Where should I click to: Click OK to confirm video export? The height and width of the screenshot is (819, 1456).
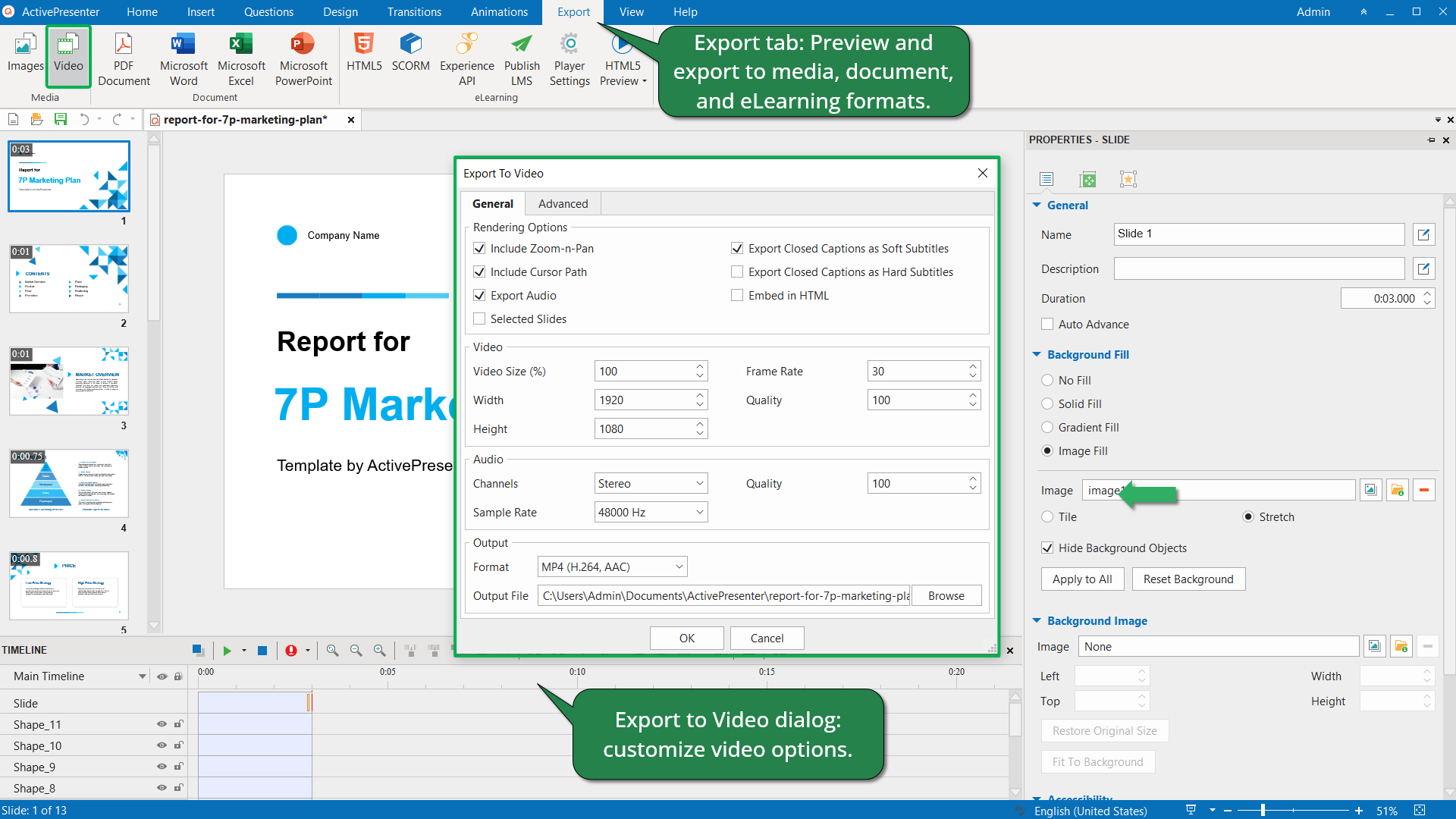pyautogui.click(x=686, y=638)
